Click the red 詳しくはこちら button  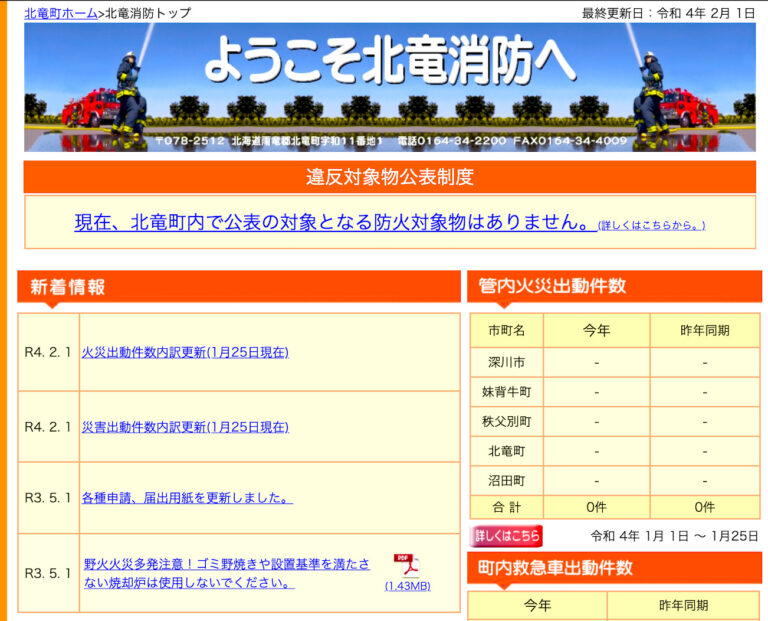click(507, 536)
